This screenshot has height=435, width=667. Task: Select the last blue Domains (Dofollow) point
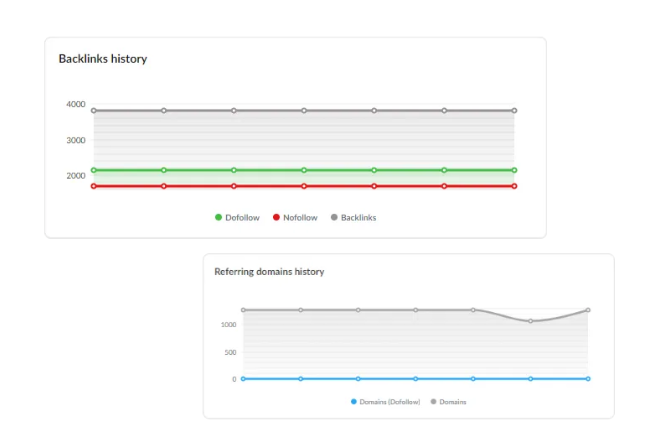(588, 379)
